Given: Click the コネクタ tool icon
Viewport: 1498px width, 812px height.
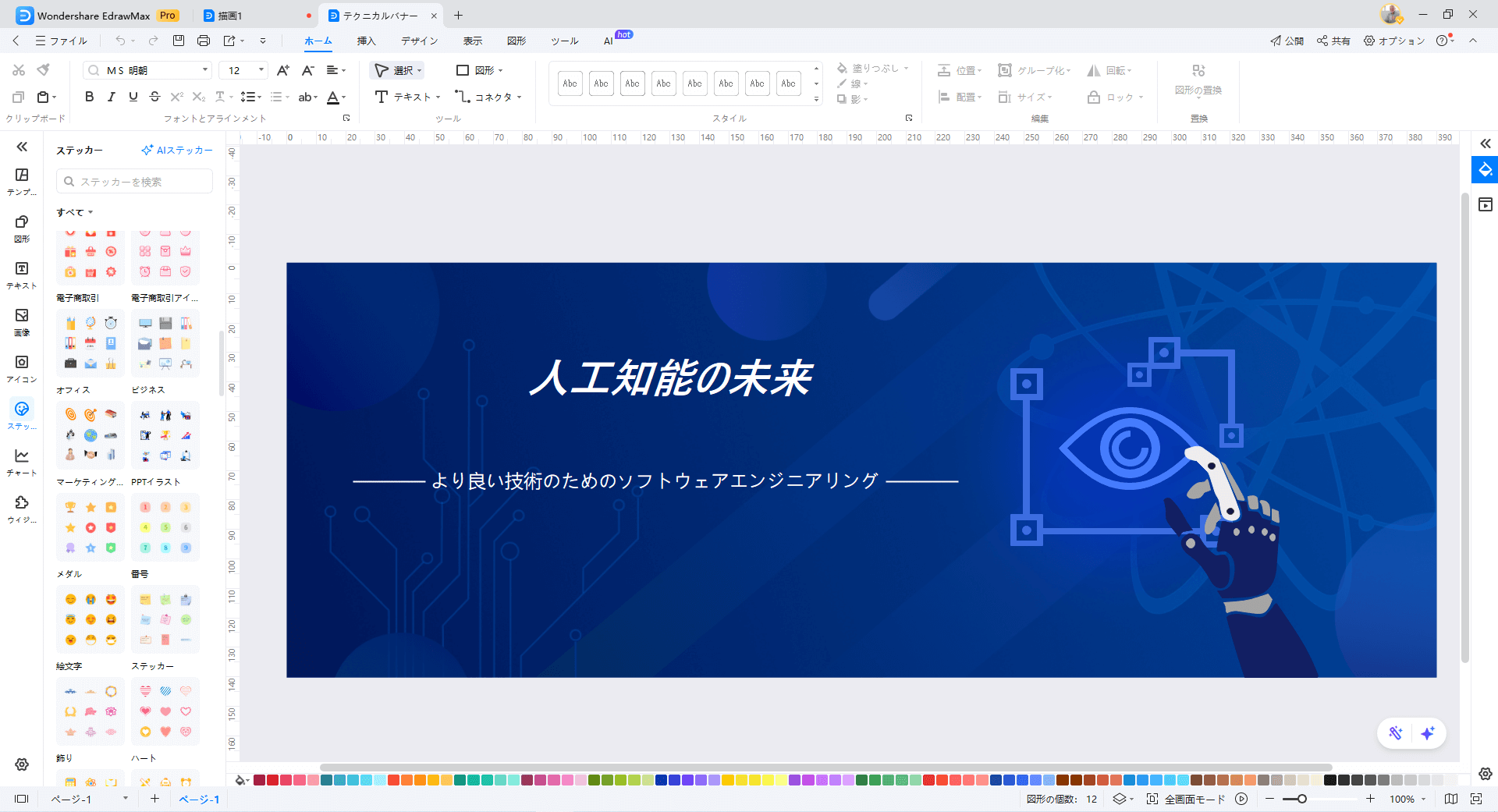Looking at the screenshot, I should click(463, 97).
